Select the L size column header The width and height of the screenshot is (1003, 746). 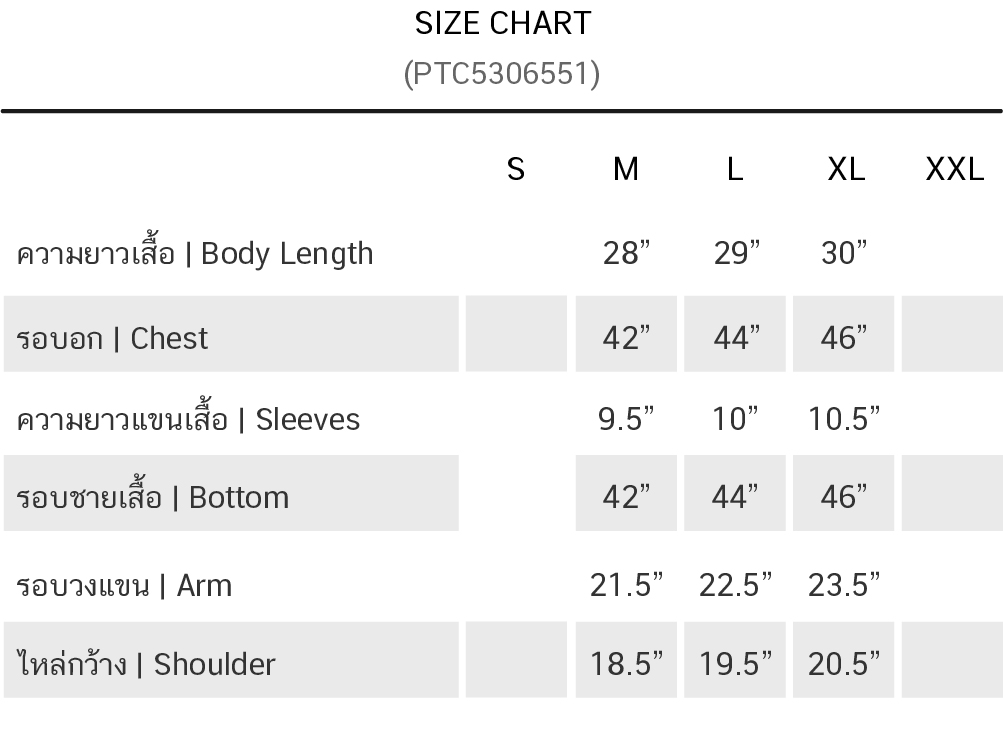[x=735, y=170]
